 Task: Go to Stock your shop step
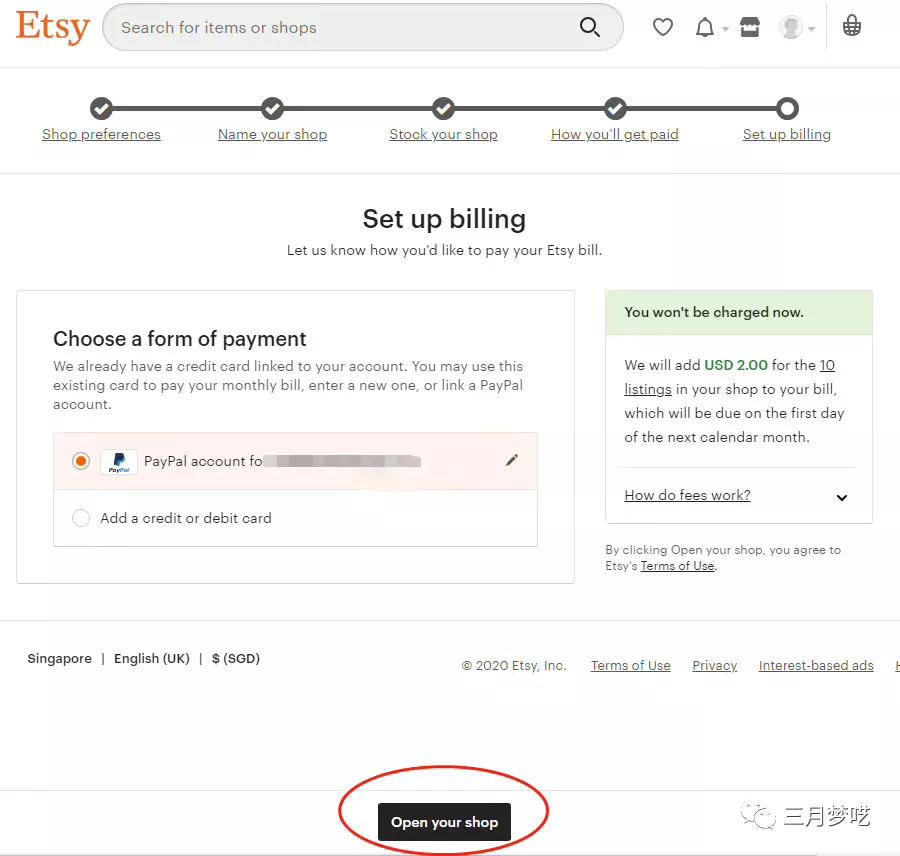click(x=443, y=134)
